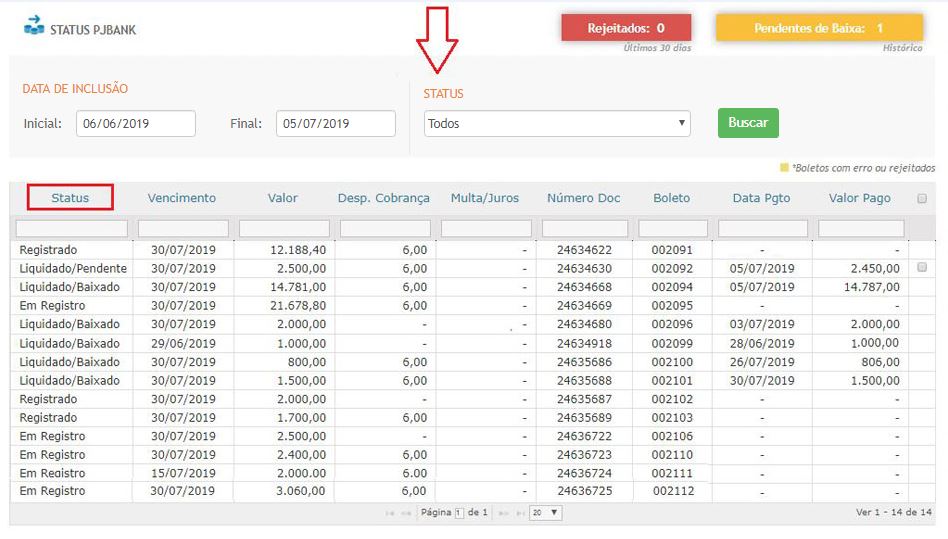Go to previous page pagination arrow
Image resolution: width=948 pixels, height=539 pixels.
(x=406, y=513)
